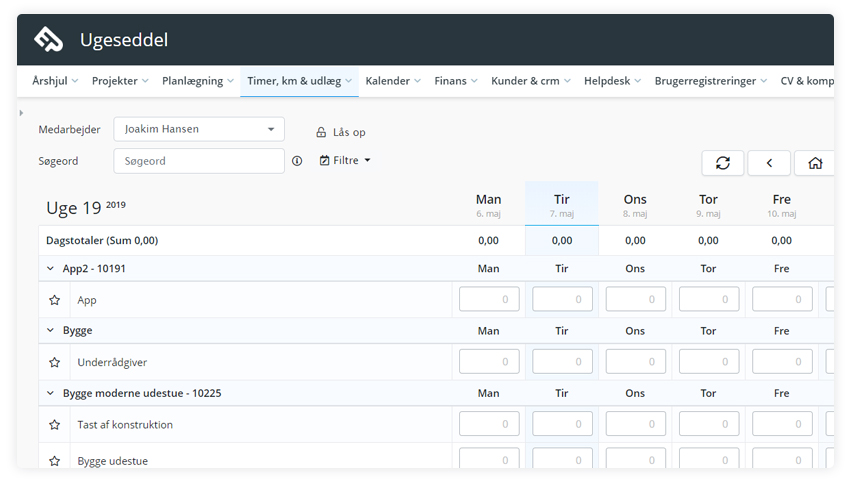Click the Ugeseddel app logo icon

(x=48, y=40)
